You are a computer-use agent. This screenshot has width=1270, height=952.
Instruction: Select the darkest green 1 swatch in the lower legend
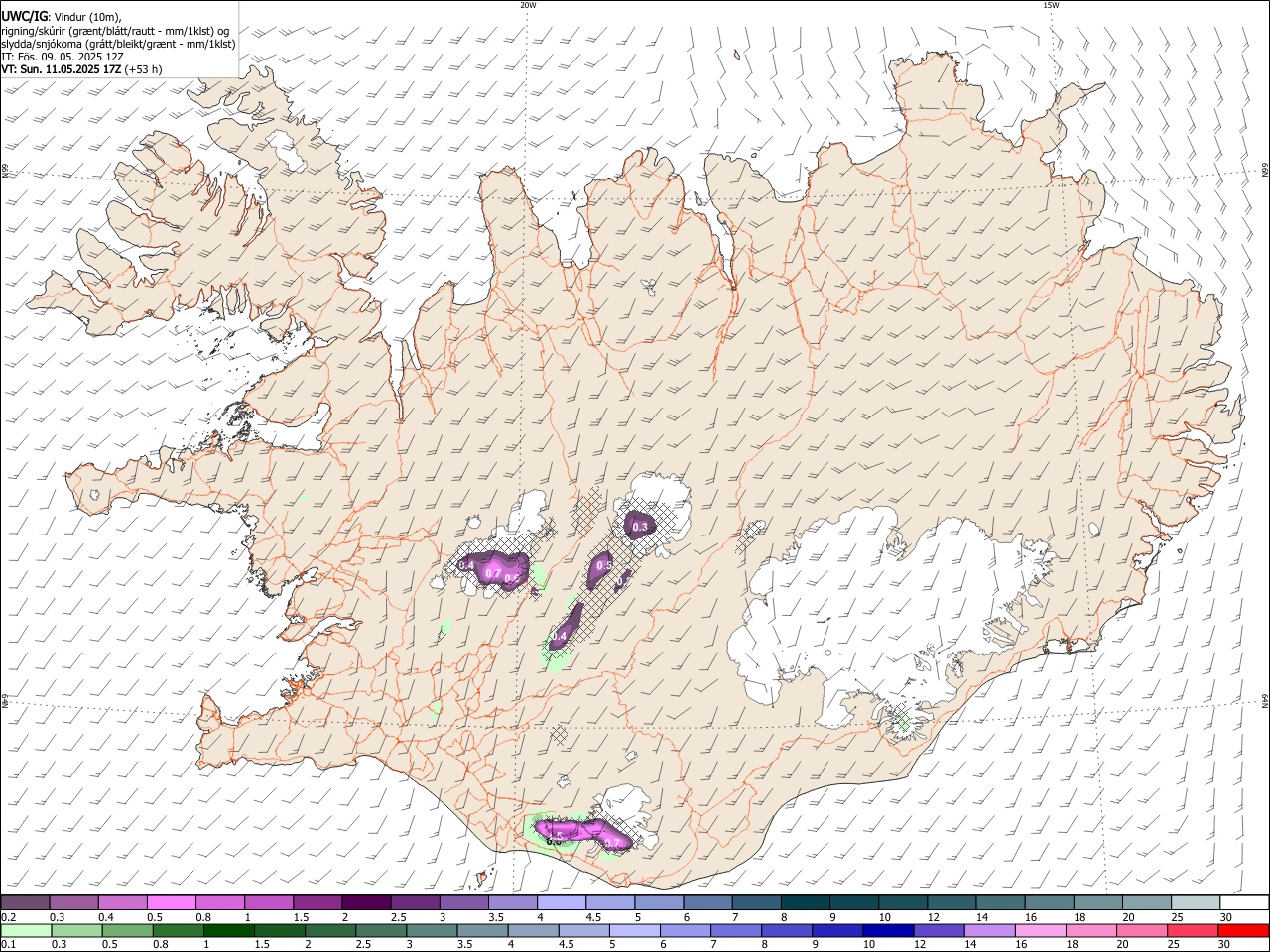click(x=229, y=930)
